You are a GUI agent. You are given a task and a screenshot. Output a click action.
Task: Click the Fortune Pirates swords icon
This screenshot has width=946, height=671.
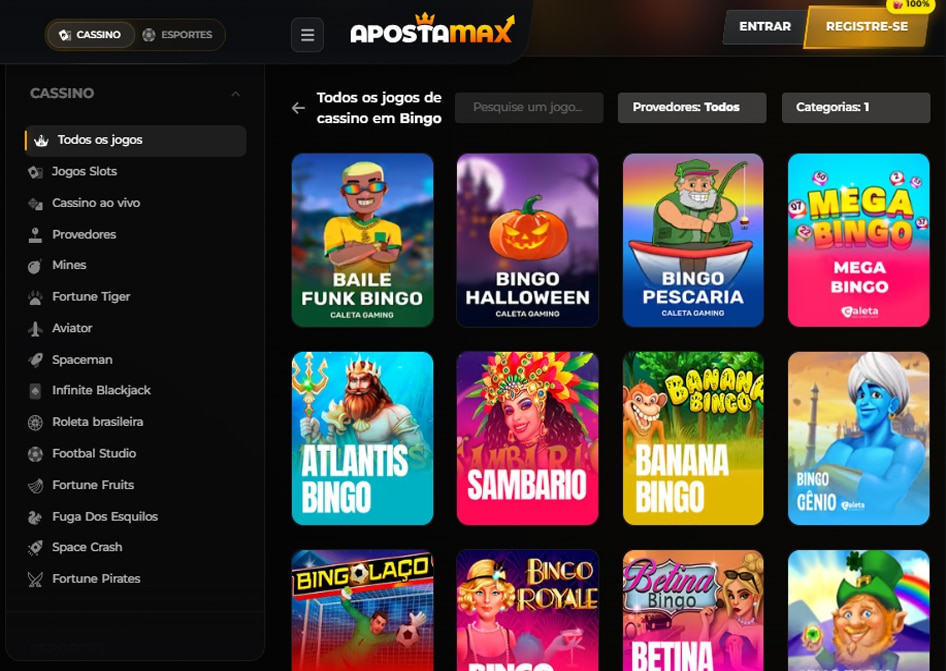36,579
